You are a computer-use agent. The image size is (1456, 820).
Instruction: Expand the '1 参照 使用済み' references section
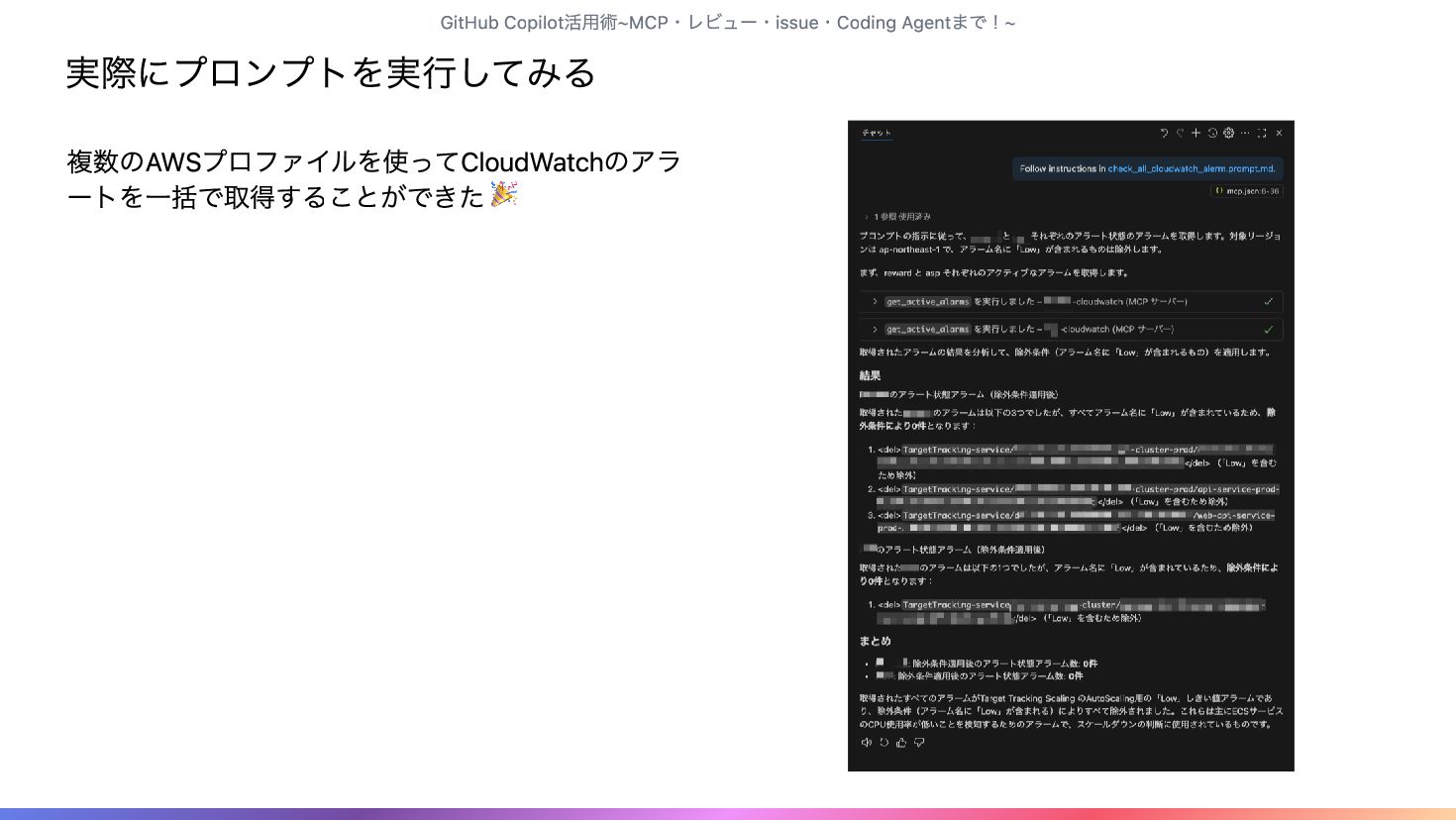897,216
